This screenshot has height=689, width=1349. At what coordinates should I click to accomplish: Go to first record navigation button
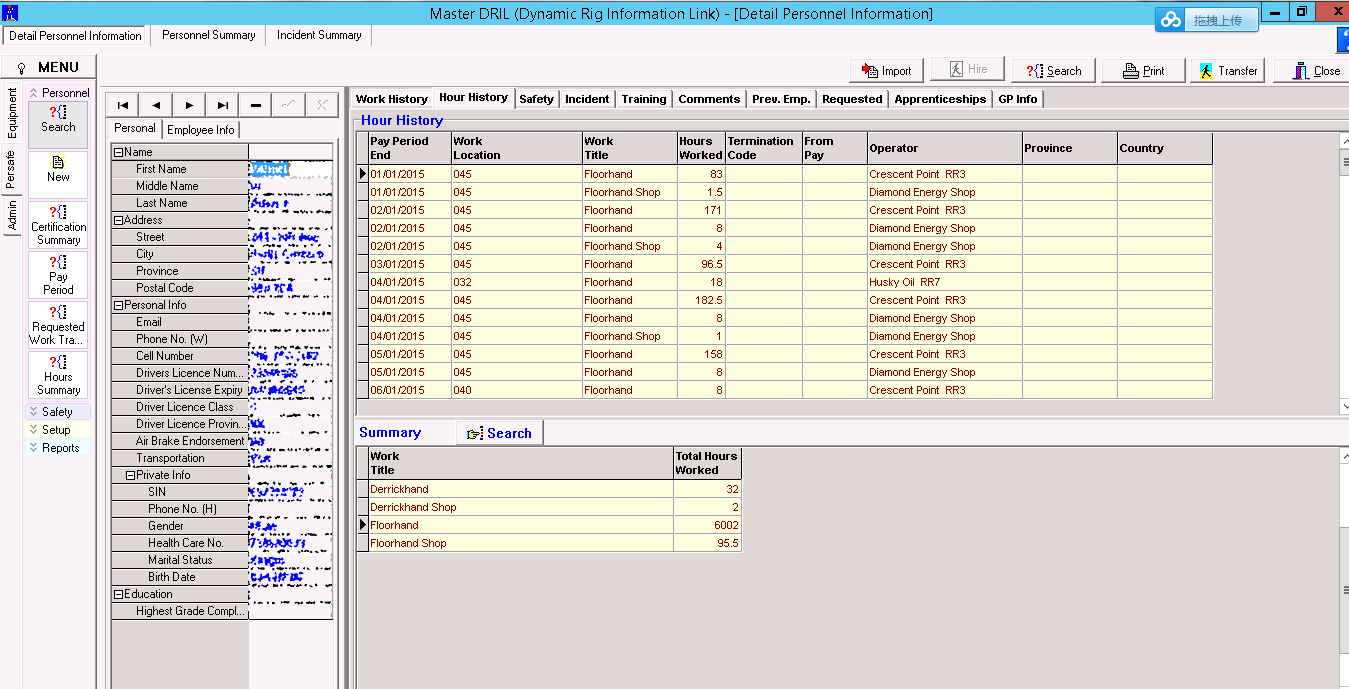point(122,105)
